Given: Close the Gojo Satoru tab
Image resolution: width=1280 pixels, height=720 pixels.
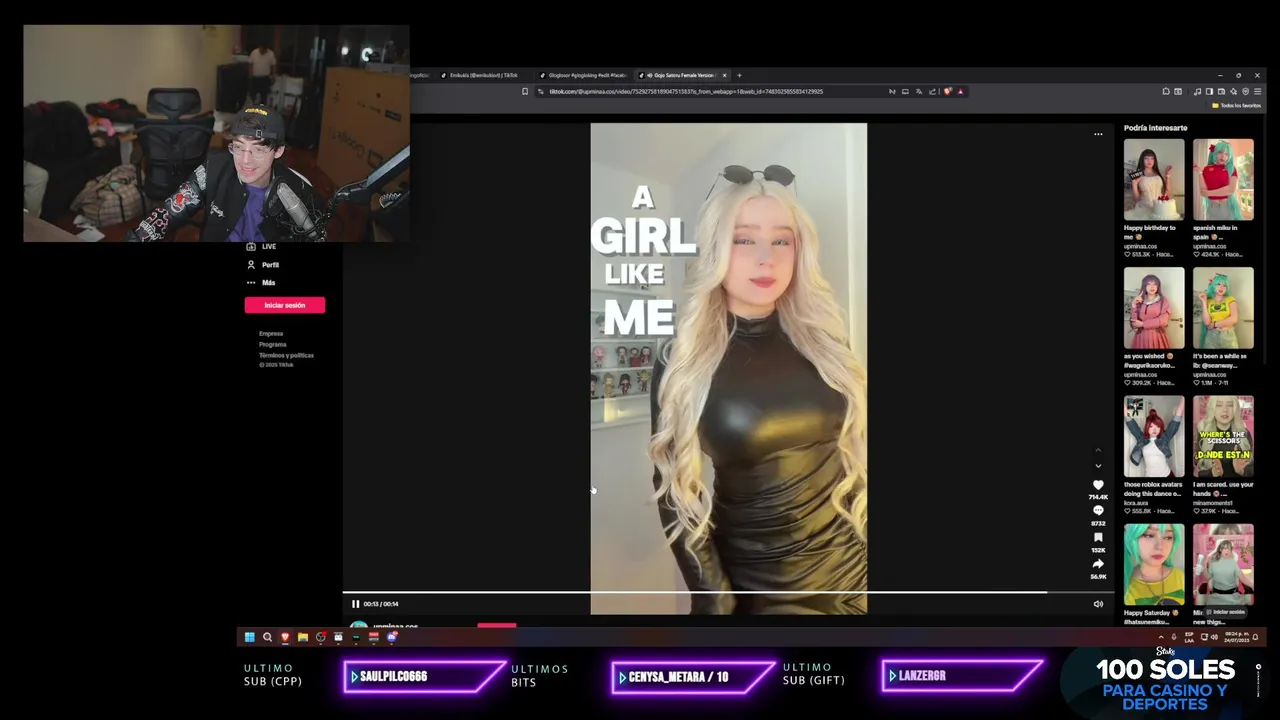Looking at the screenshot, I should click(x=725, y=75).
